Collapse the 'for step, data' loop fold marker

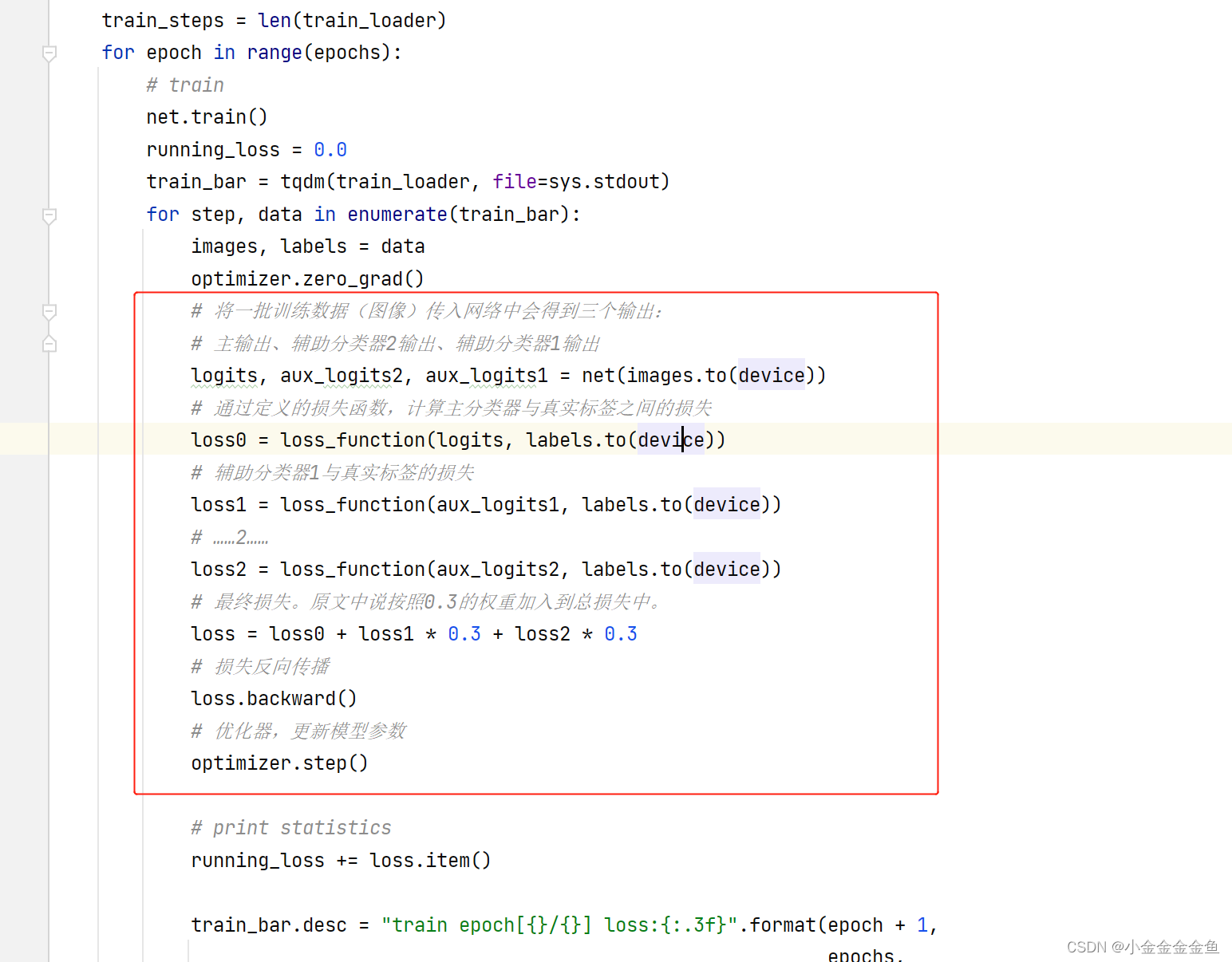click(x=49, y=215)
